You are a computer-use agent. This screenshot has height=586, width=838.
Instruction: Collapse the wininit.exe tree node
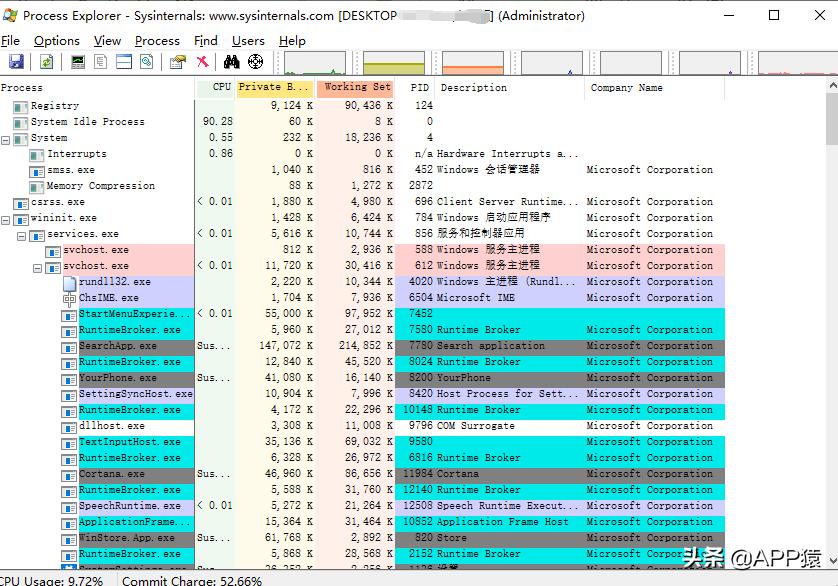(6, 218)
